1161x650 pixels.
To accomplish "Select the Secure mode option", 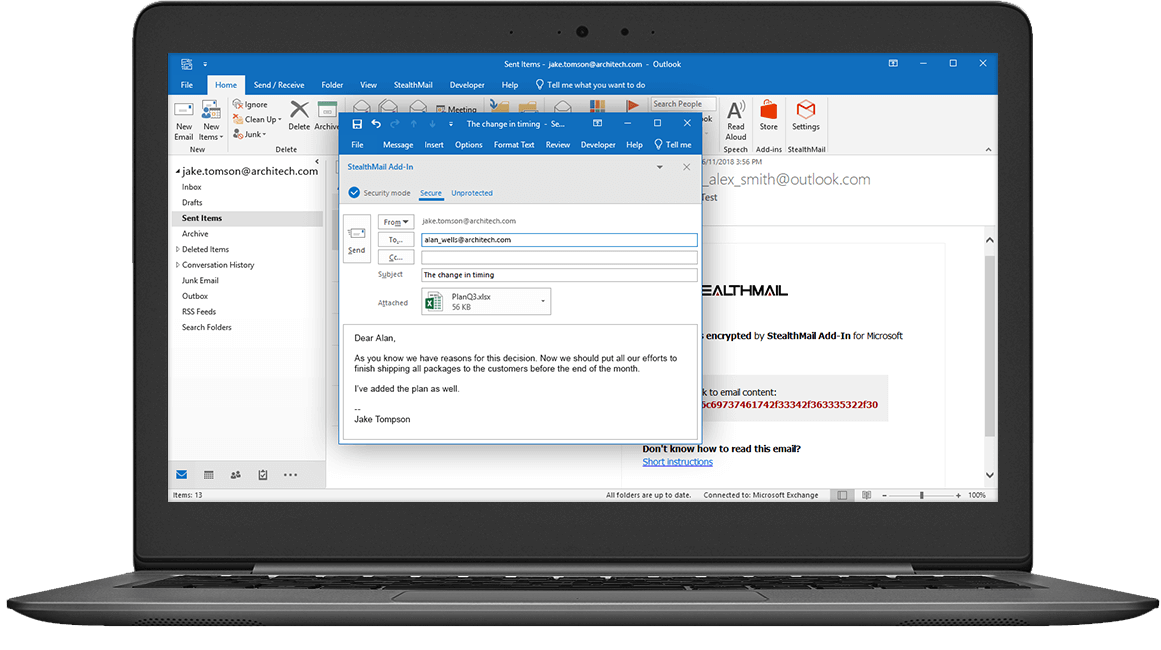I will tap(430, 193).
